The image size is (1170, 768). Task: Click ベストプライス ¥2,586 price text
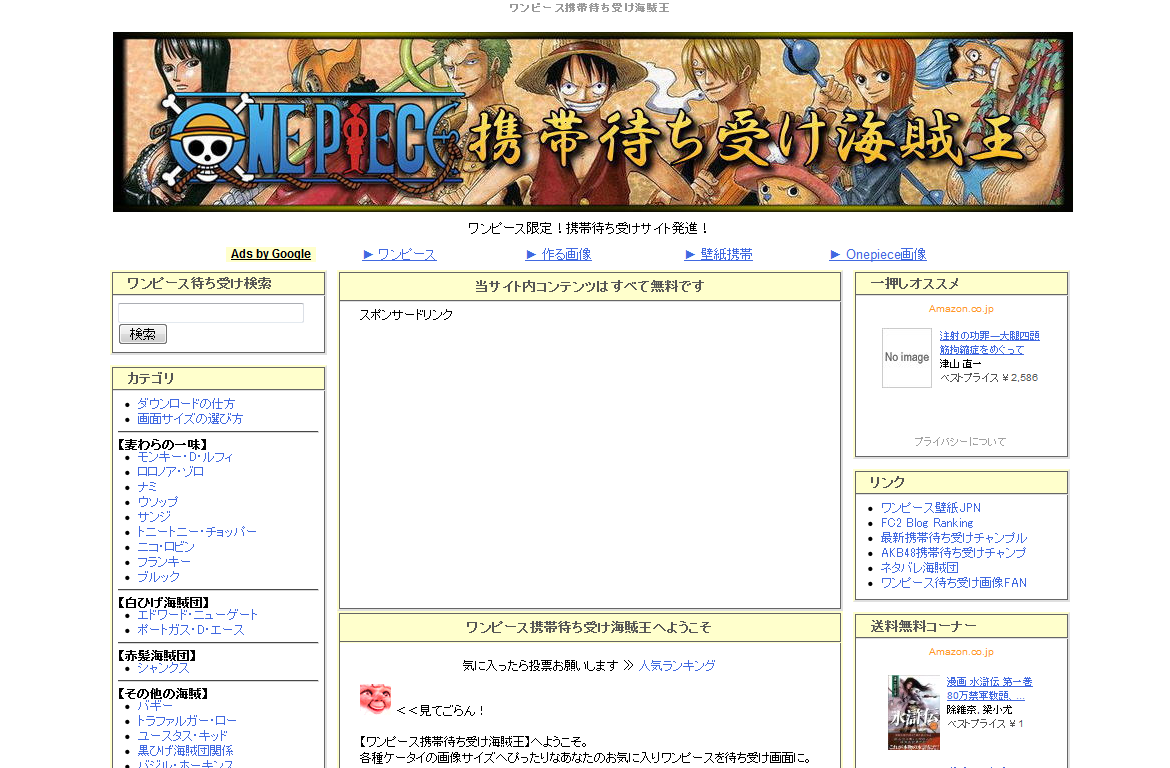[989, 378]
